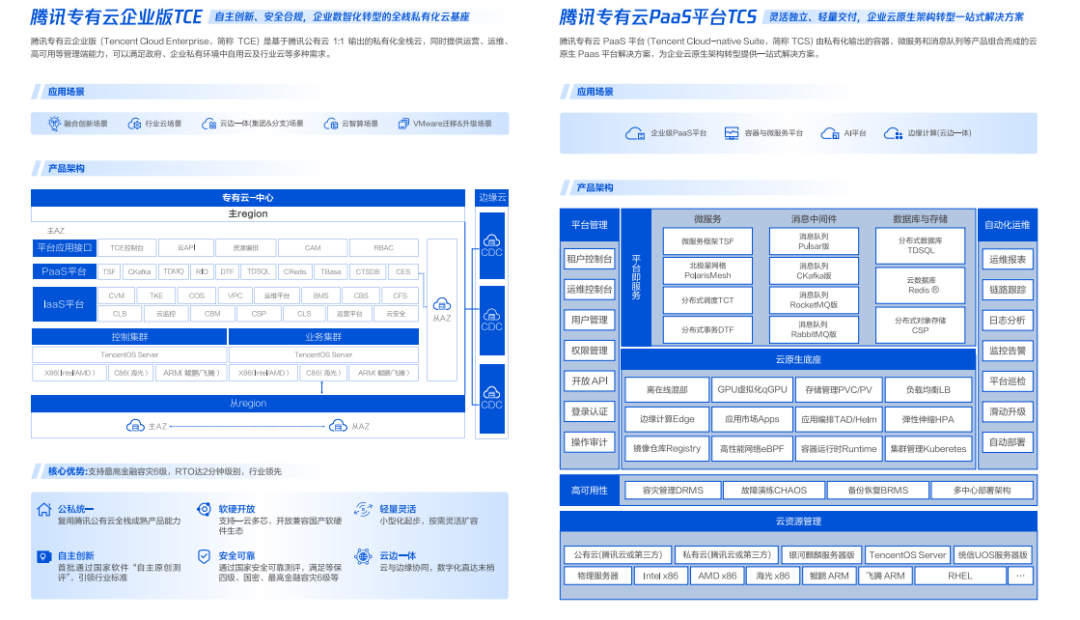Click the CTSDB box
The width and height of the screenshot is (1080, 620).
367,271
